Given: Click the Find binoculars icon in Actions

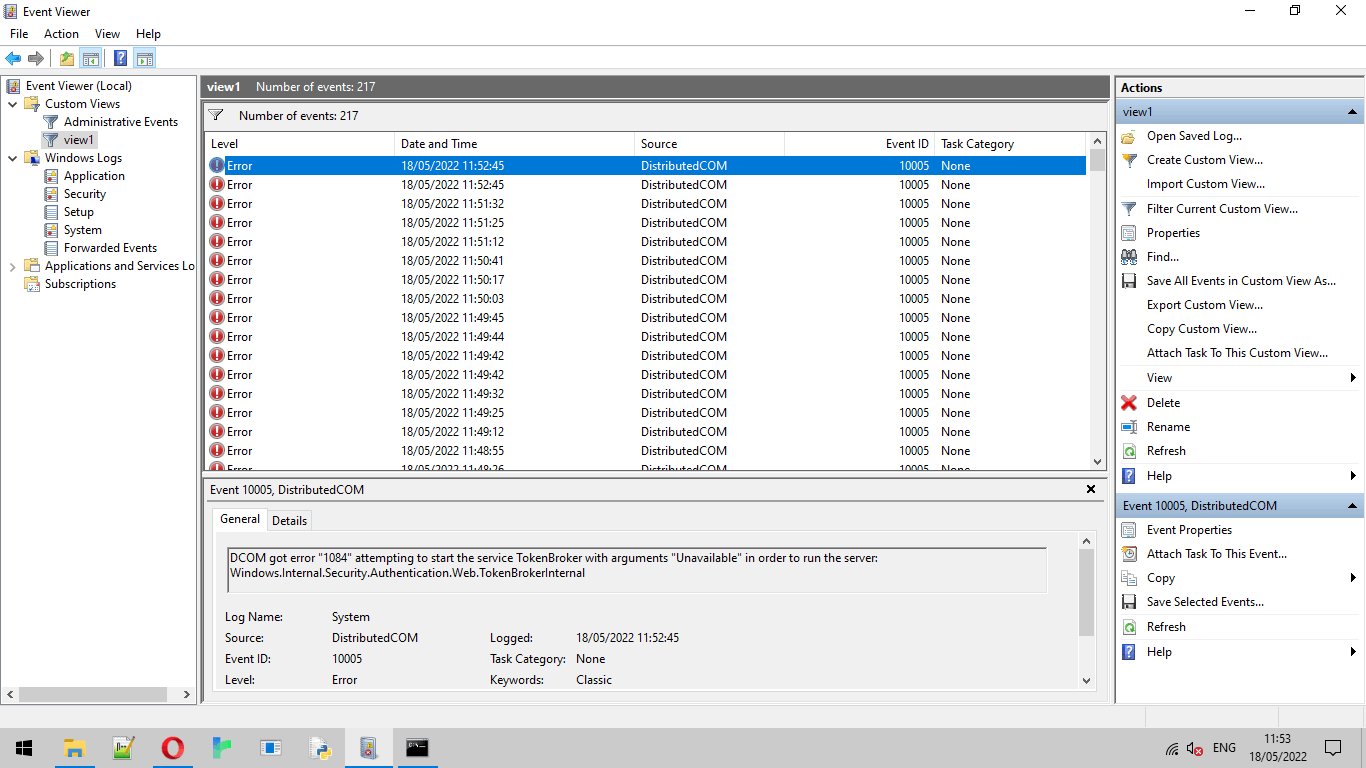Looking at the screenshot, I should click(x=1129, y=257).
